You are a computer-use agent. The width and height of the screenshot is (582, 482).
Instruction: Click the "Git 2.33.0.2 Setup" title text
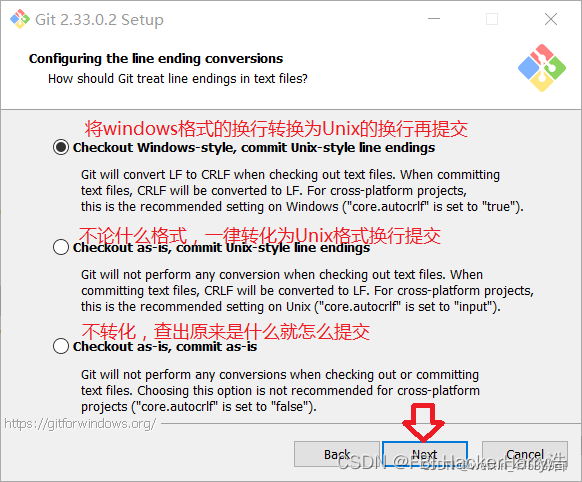[x=99, y=20]
